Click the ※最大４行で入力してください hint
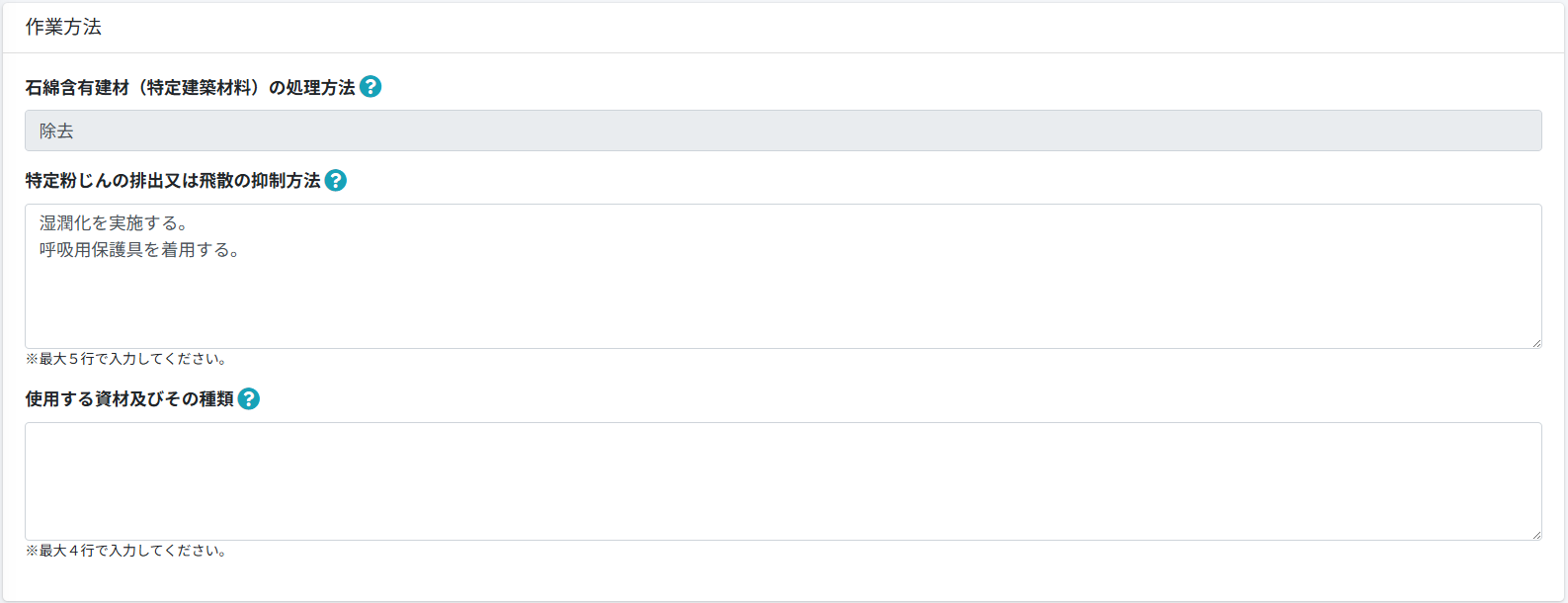Viewport: 1568px width, 603px height. pos(126,551)
